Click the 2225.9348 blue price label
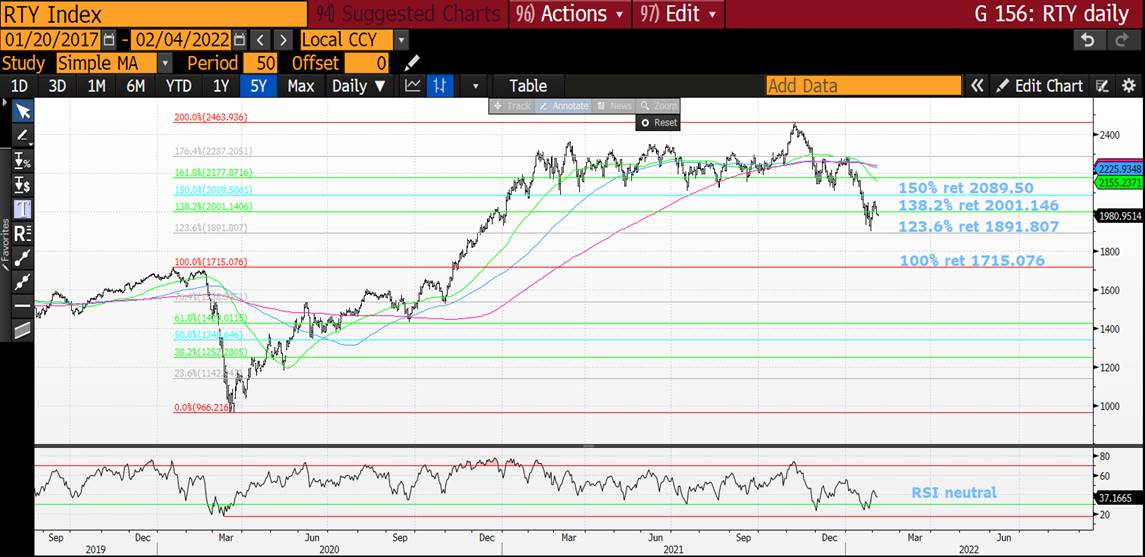Viewport: 1145px width, 557px height. click(x=1119, y=169)
